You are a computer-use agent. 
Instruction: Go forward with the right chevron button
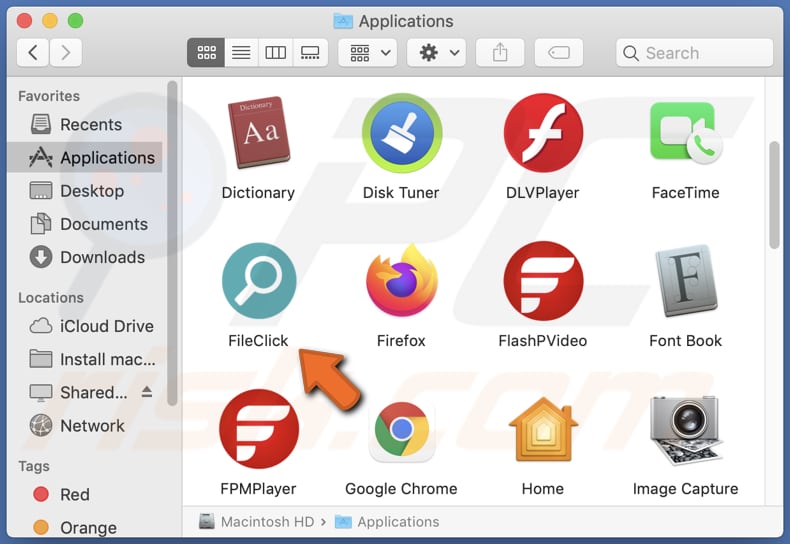[65, 52]
